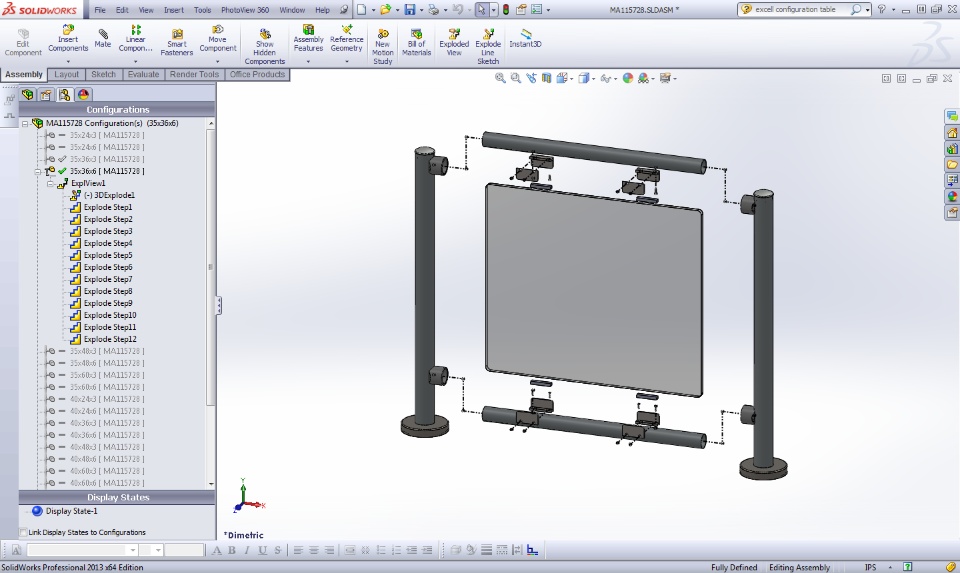Click Zoom to Fit icon
The height and width of the screenshot is (573, 960).
coord(500,78)
